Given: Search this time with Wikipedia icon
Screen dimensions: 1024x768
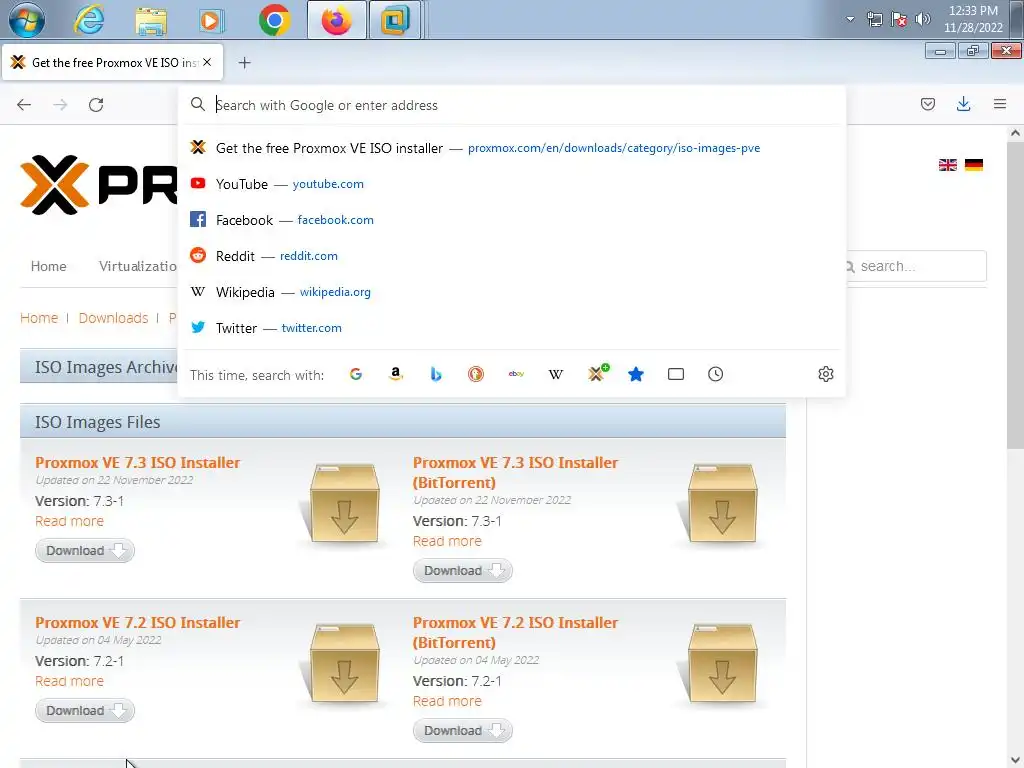Looking at the screenshot, I should (x=556, y=374).
